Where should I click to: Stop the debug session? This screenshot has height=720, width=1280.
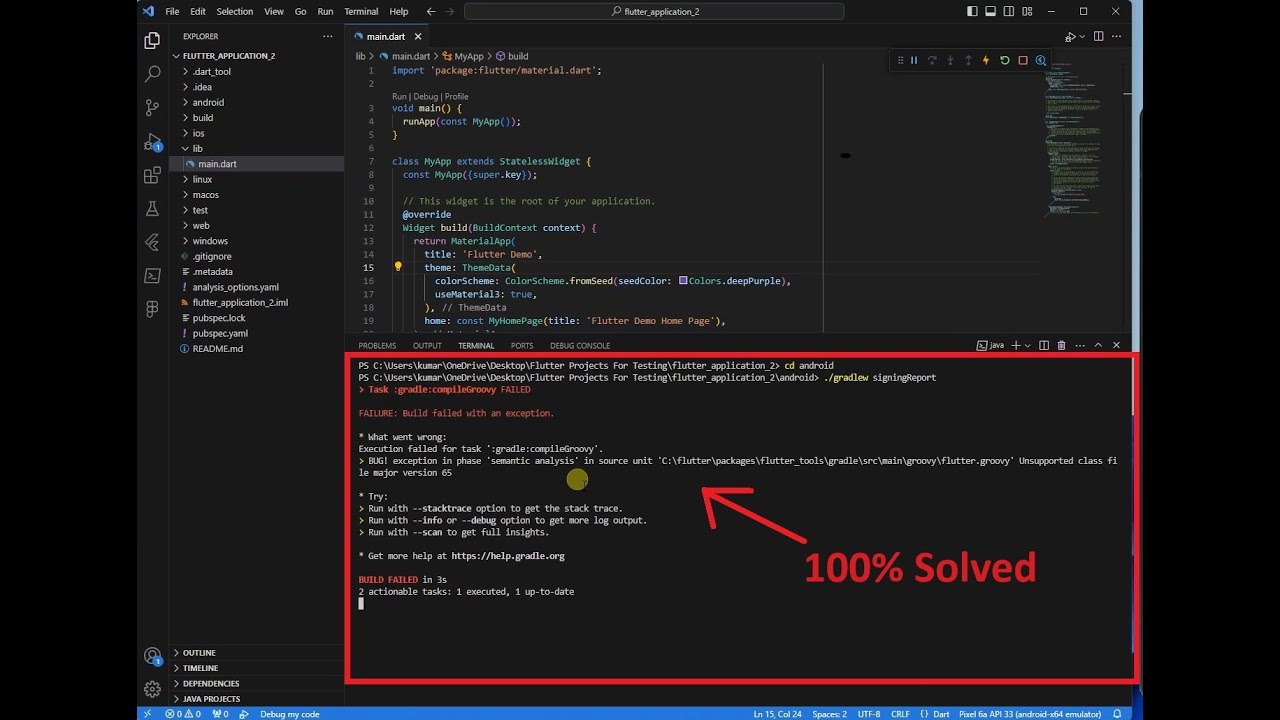pyautogui.click(x=1022, y=60)
